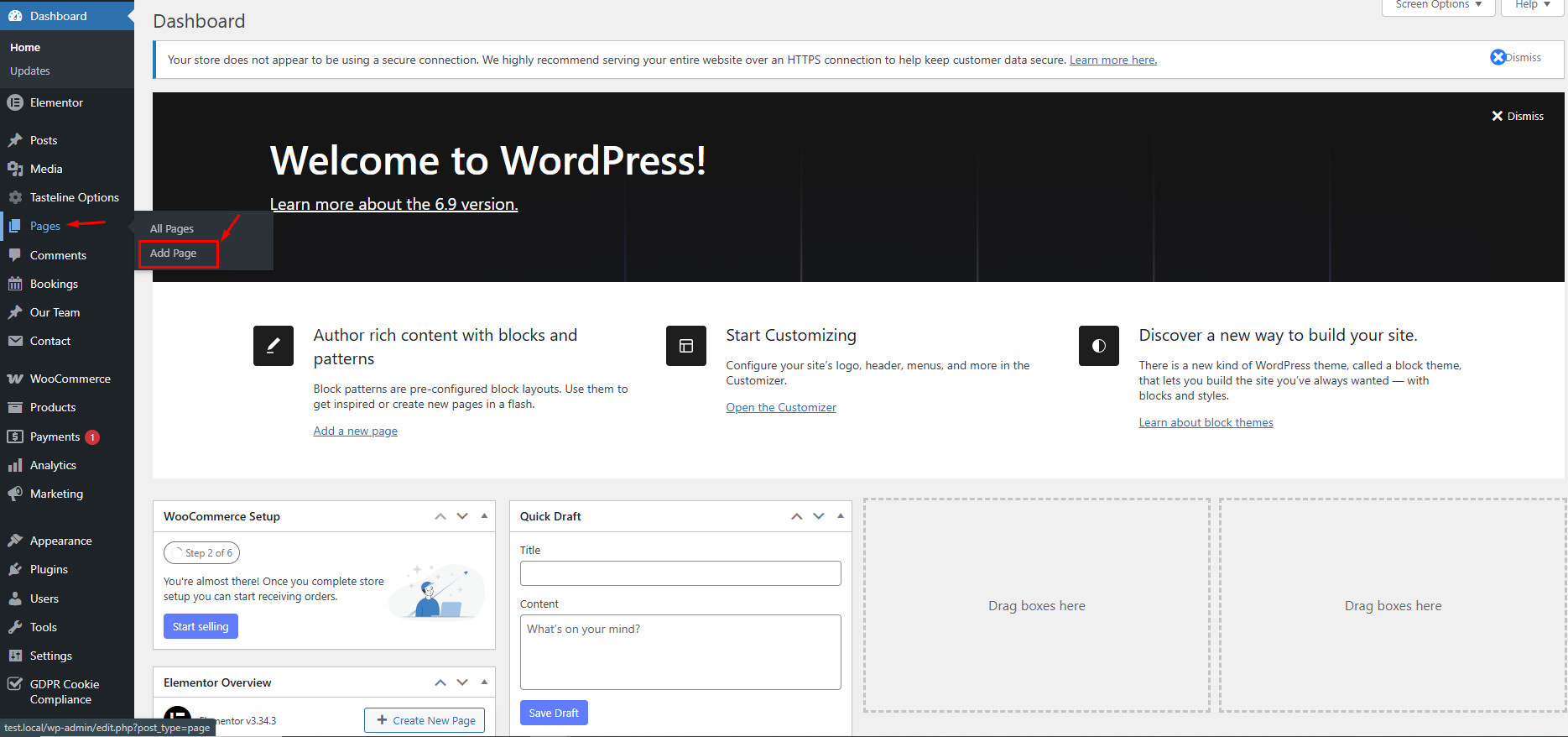This screenshot has width=1568, height=737.
Task: Click the Bookings calendar icon
Action: coord(15,284)
